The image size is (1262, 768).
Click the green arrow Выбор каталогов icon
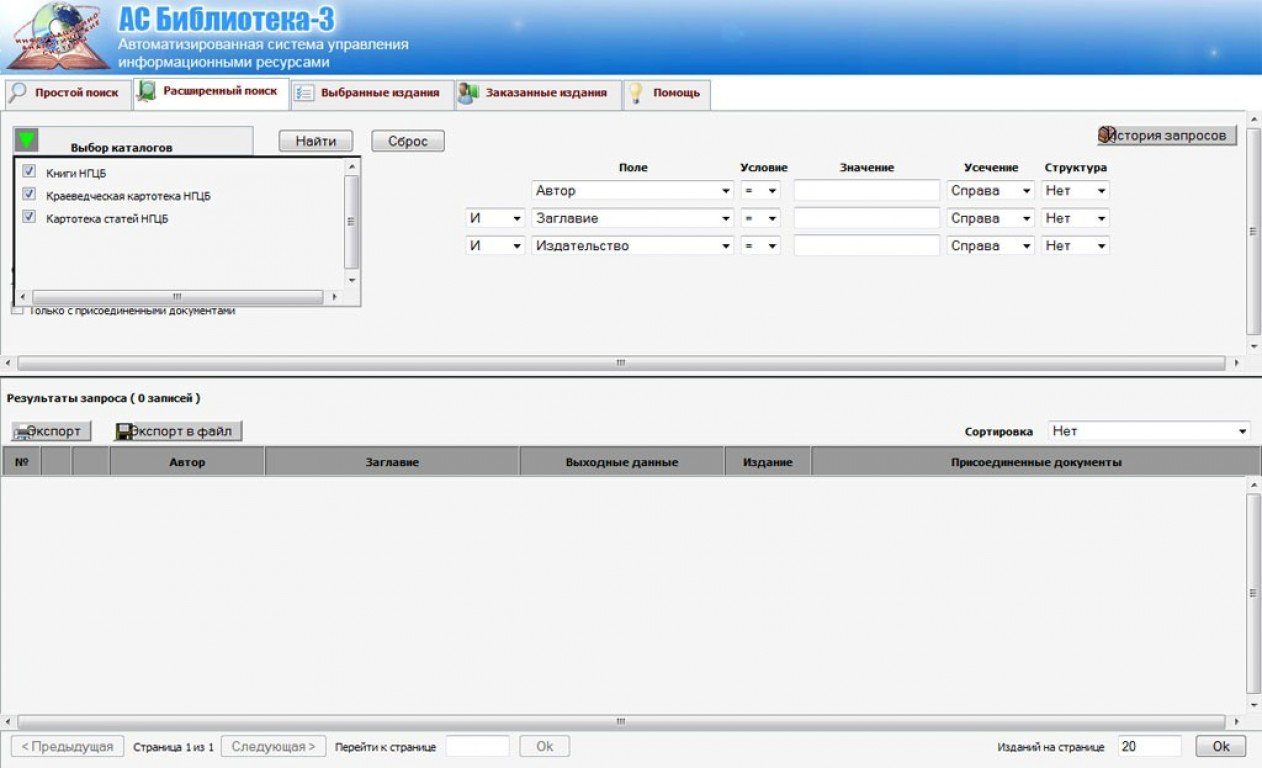coord(27,141)
